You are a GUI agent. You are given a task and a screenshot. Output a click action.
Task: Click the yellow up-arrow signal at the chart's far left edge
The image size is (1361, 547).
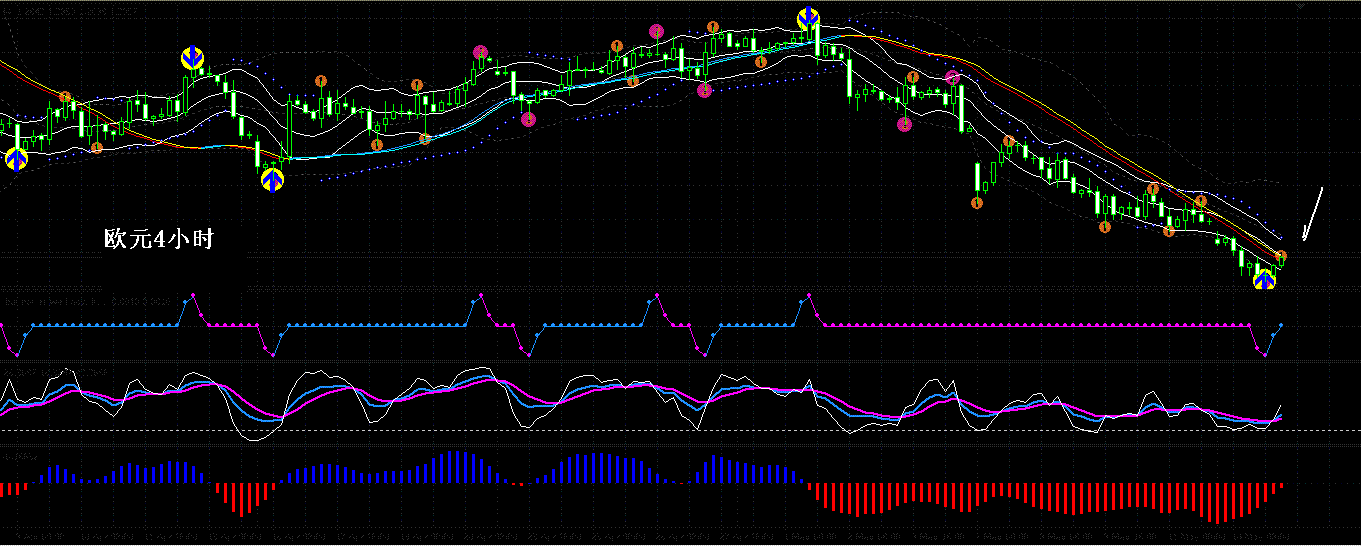pos(16,158)
